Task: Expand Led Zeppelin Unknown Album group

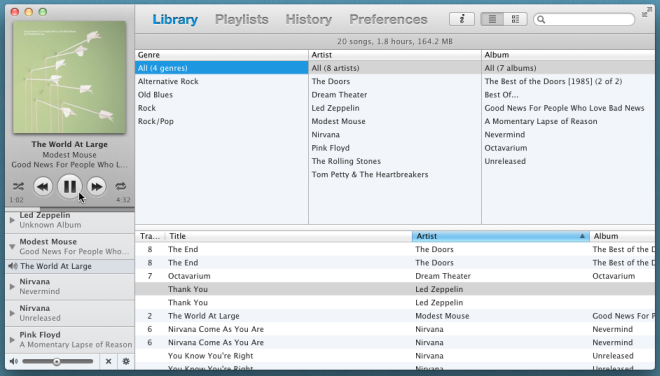Action: pos(12,220)
